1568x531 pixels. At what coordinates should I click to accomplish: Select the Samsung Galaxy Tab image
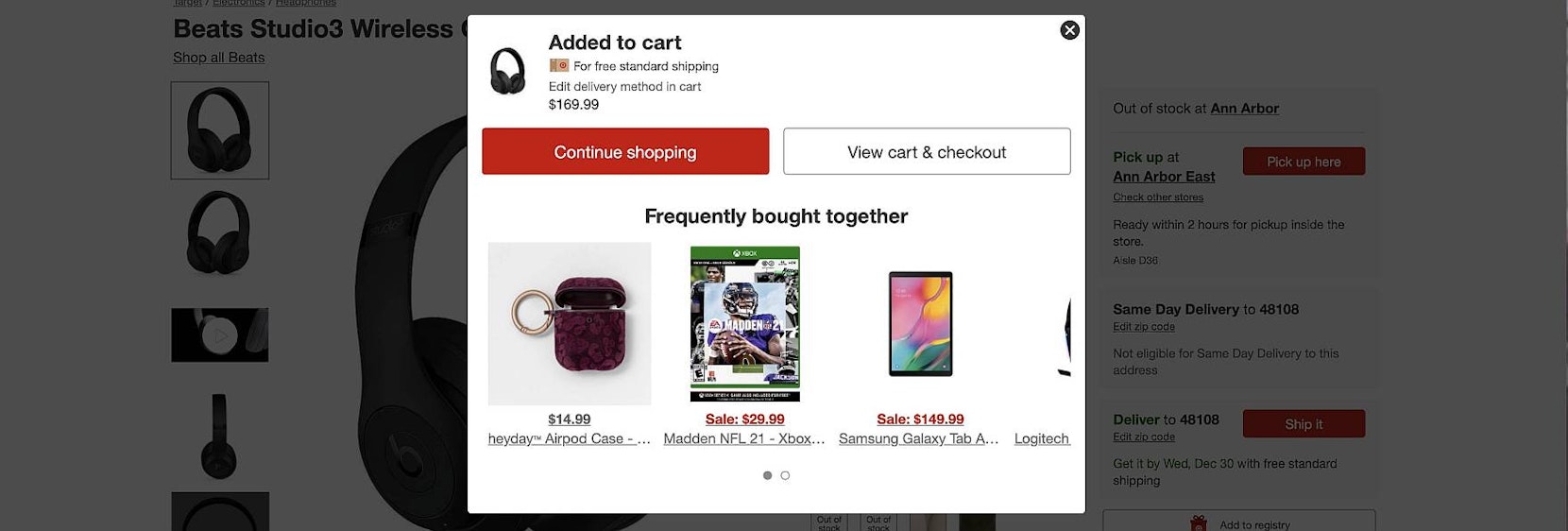(x=920, y=323)
